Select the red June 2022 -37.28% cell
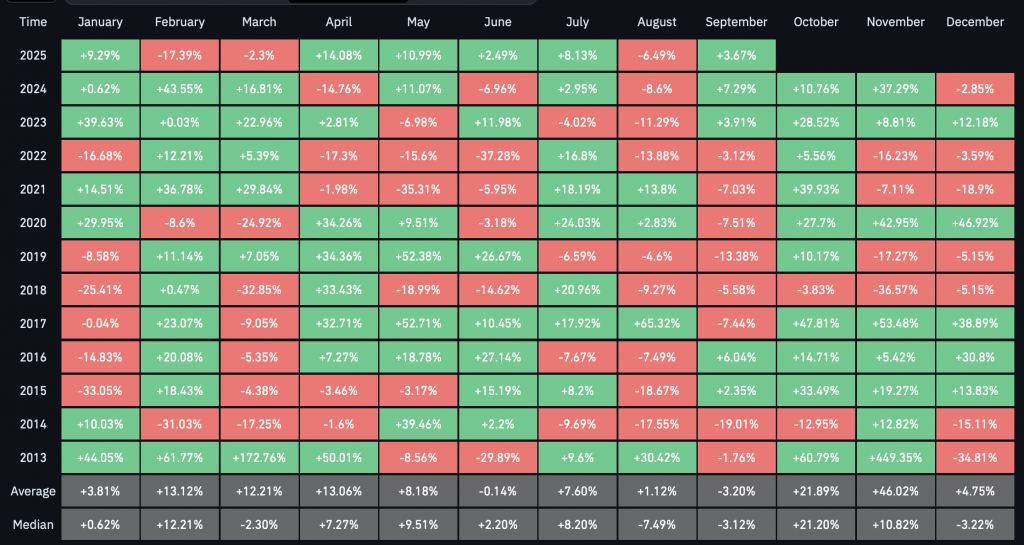Viewport: 1024px width, 545px height. tap(497, 156)
